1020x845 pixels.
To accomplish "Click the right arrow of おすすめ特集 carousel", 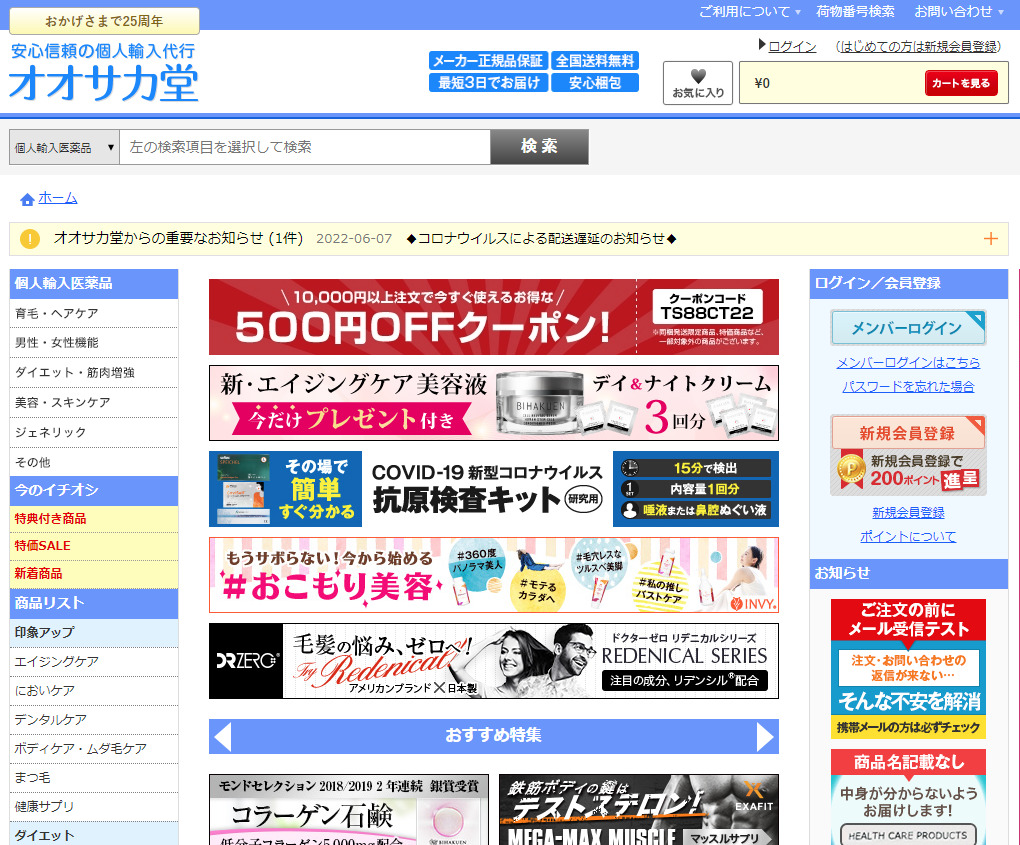I will [x=765, y=736].
